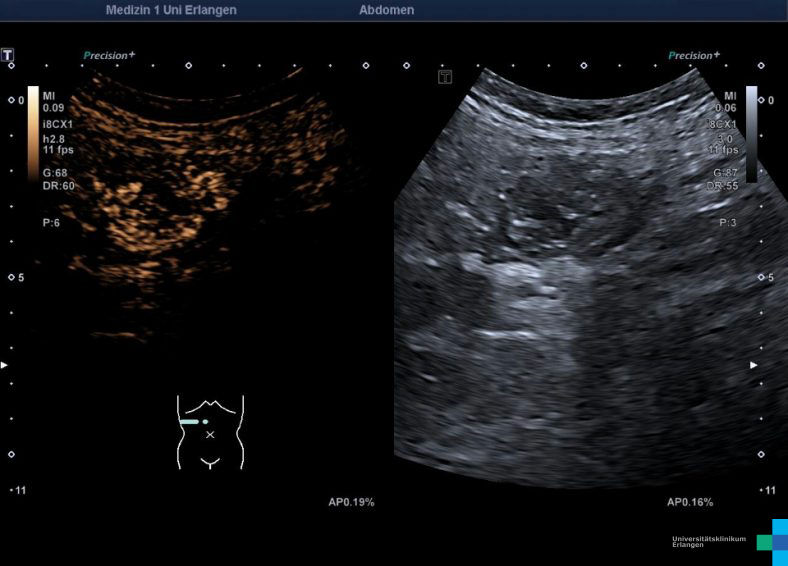Image resolution: width=788 pixels, height=566 pixels.
Task: Click the AP0.16% acoustic power readout
Action: (x=690, y=502)
